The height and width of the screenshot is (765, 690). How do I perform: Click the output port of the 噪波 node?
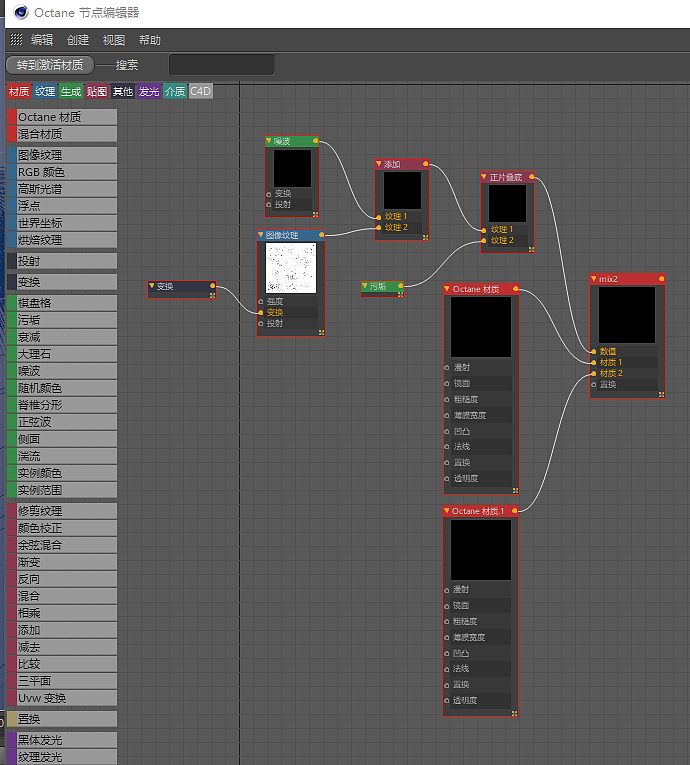pyautogui.click(x=316, y=141)
